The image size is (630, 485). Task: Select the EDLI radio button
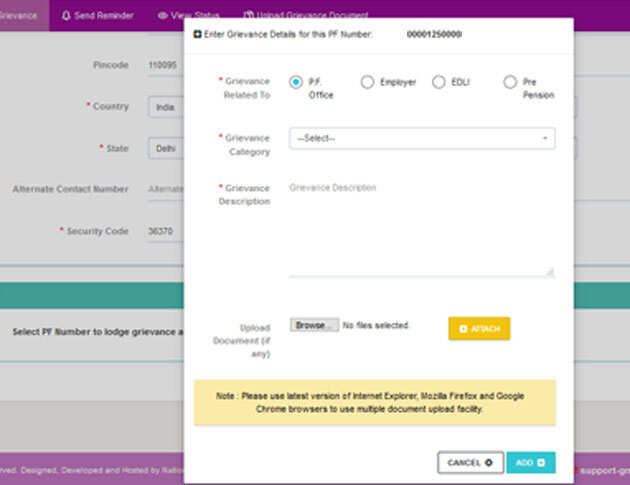(x=438, y=82)
